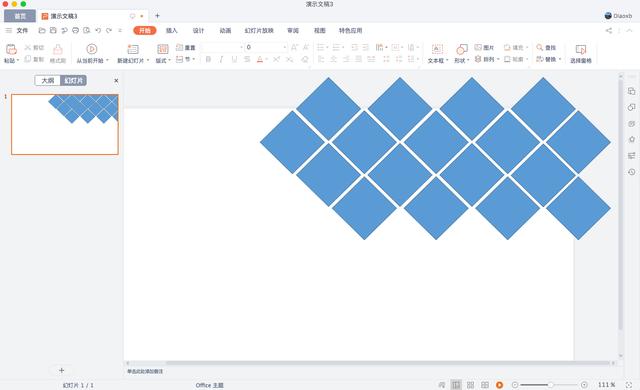Viewport: 640px width, 390px height.
Task: Click the Print Preview icon in quick access bar
Action: (x=87, y=31)
